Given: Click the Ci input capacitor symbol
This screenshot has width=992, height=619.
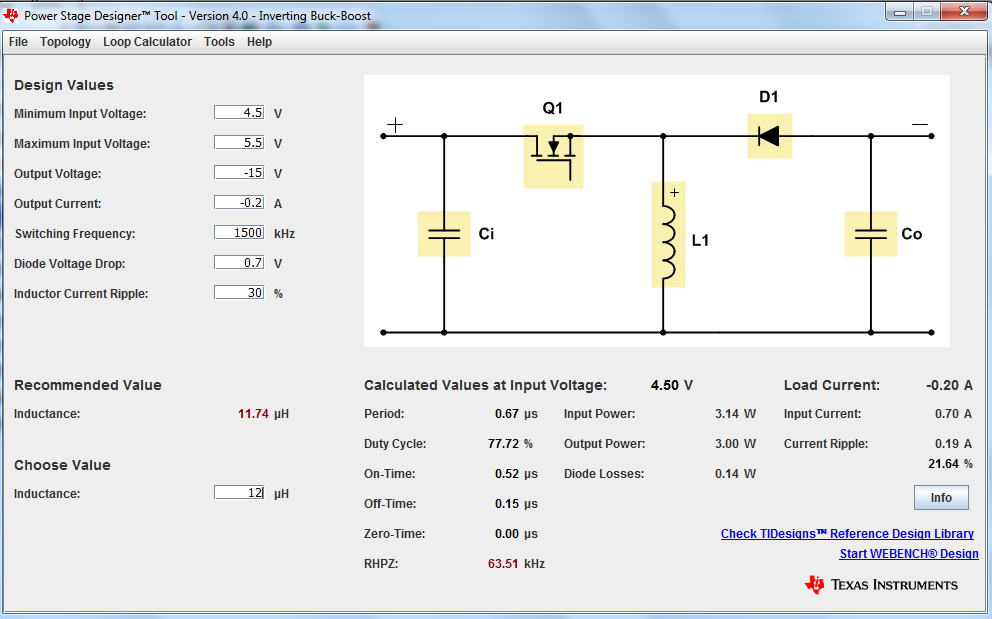Looking at the screenshot, I should 443,234.
